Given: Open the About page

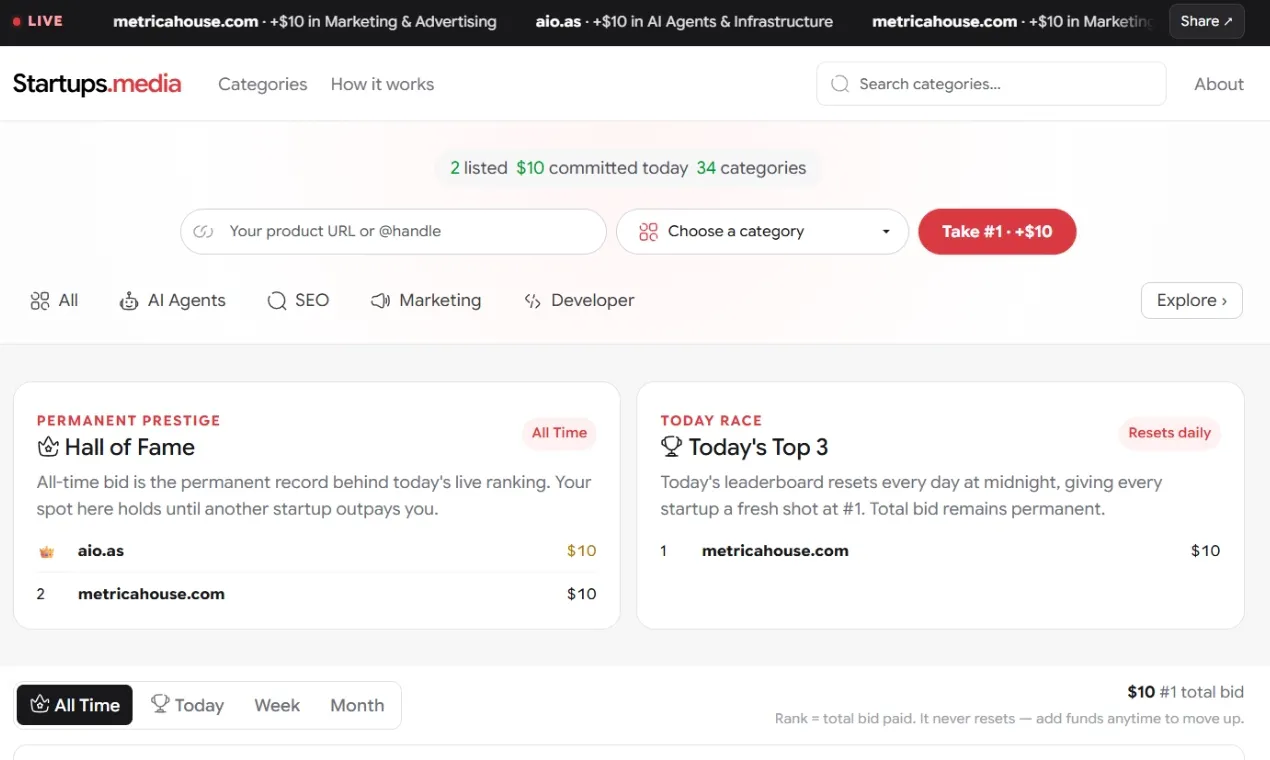Looking at the screenshot, I should (1219, 84).
